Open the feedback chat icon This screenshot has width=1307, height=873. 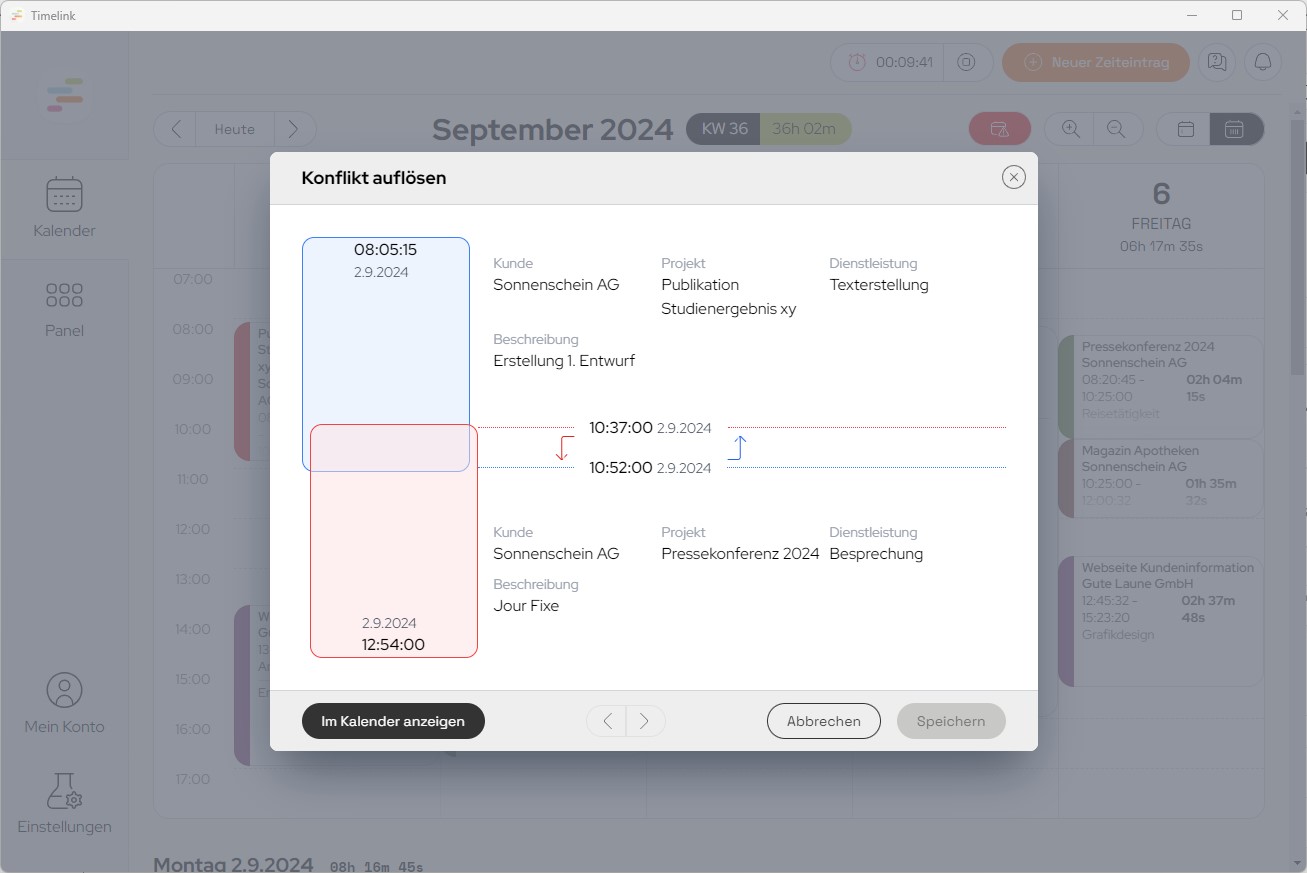click(1217, 62)
